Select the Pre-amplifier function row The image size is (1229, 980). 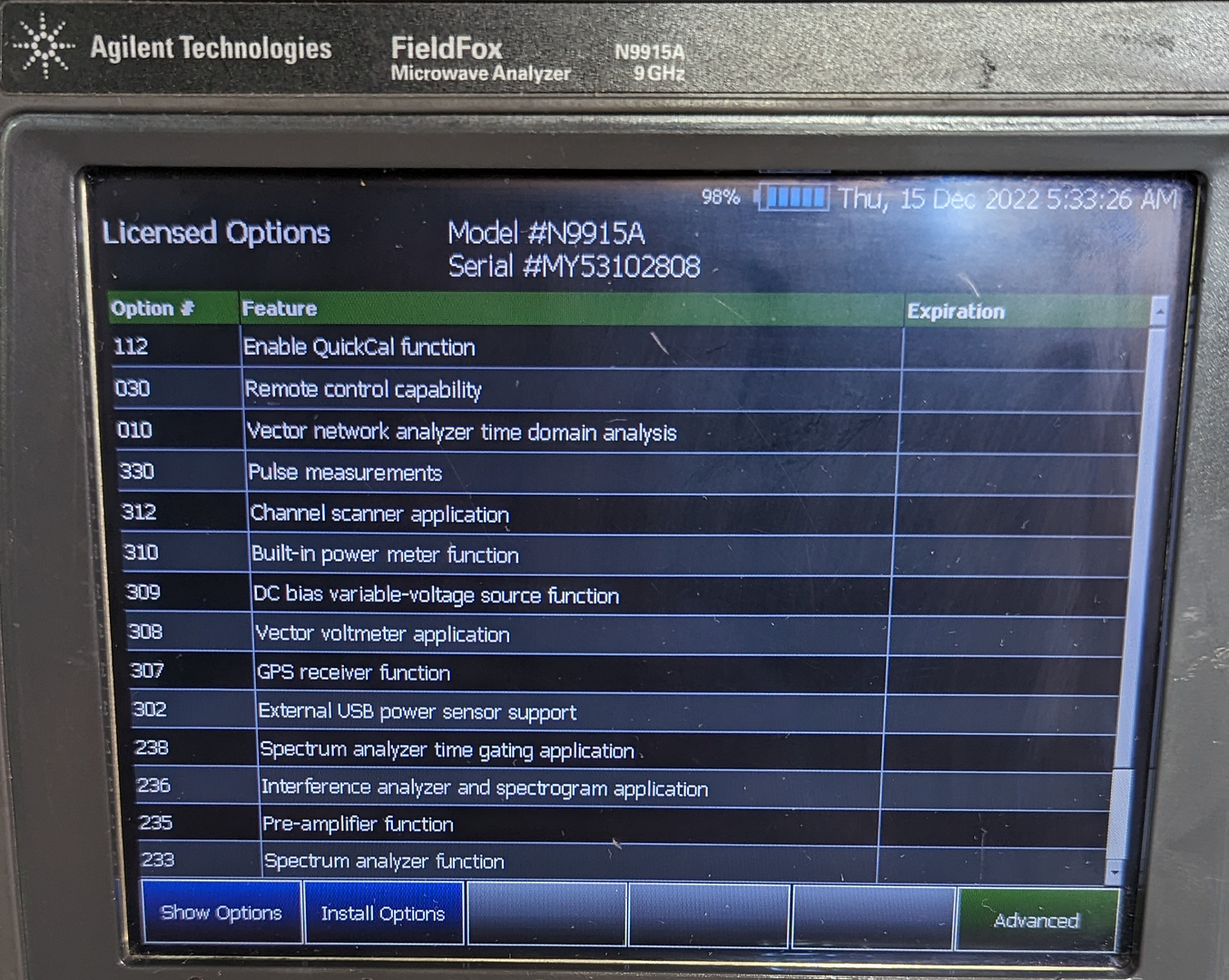pos(358,824)
